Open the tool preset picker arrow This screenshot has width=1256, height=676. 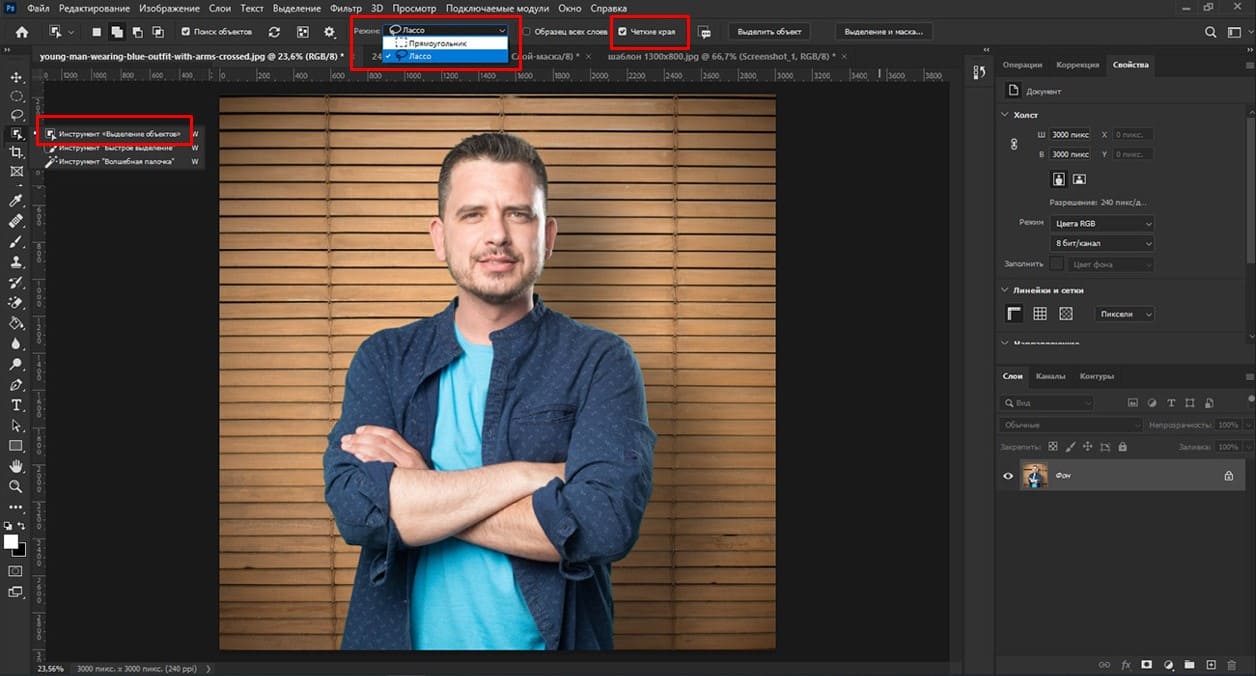point(71,32)
